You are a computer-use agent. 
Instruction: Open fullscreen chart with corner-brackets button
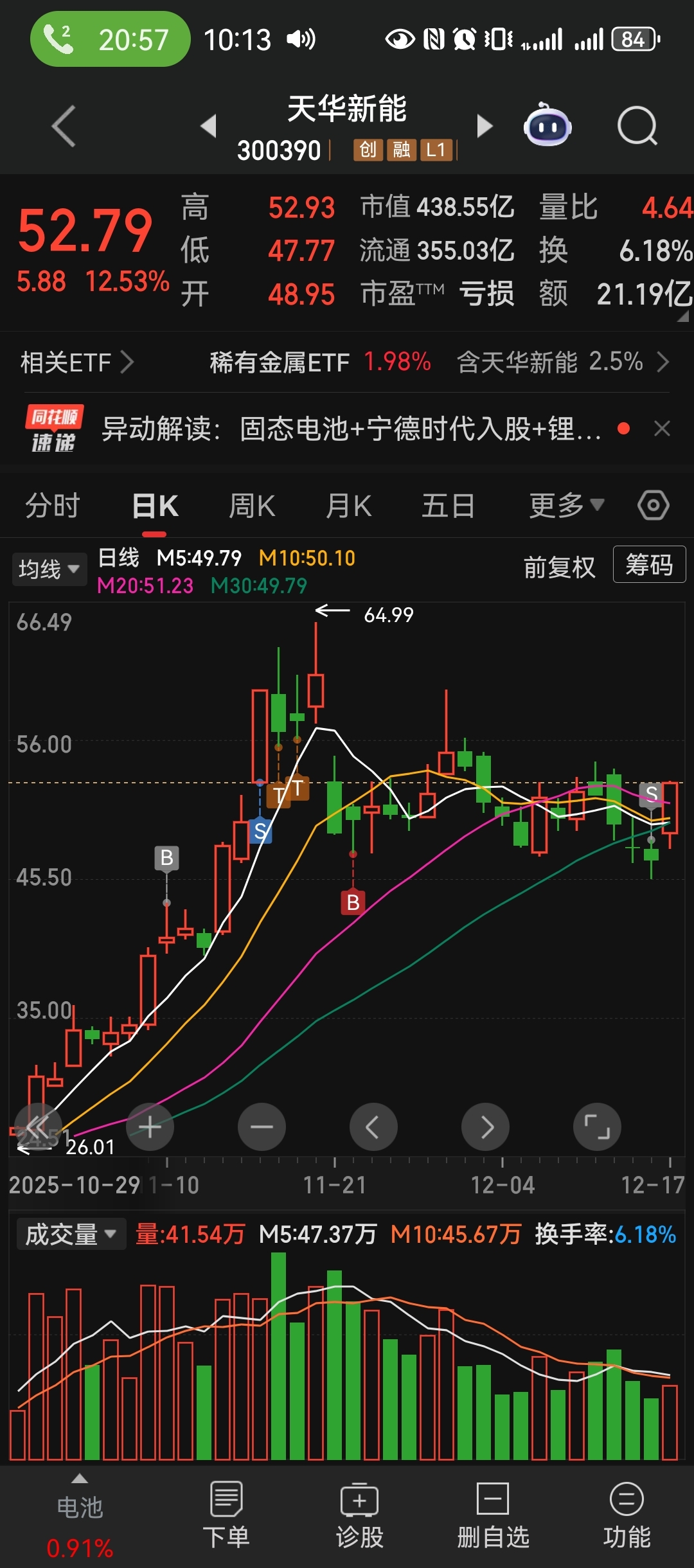coord(597,1127)
